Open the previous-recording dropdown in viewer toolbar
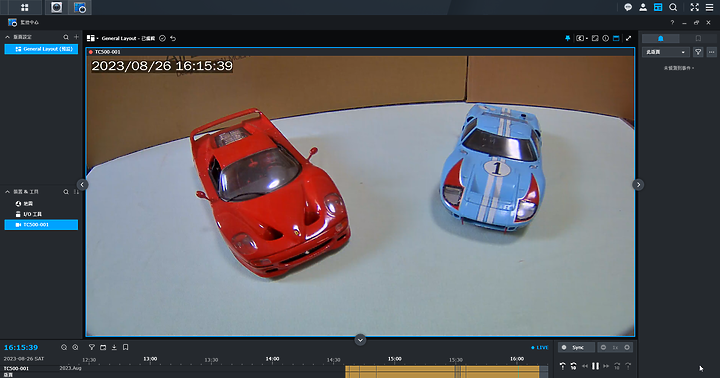 click(581, 39)
